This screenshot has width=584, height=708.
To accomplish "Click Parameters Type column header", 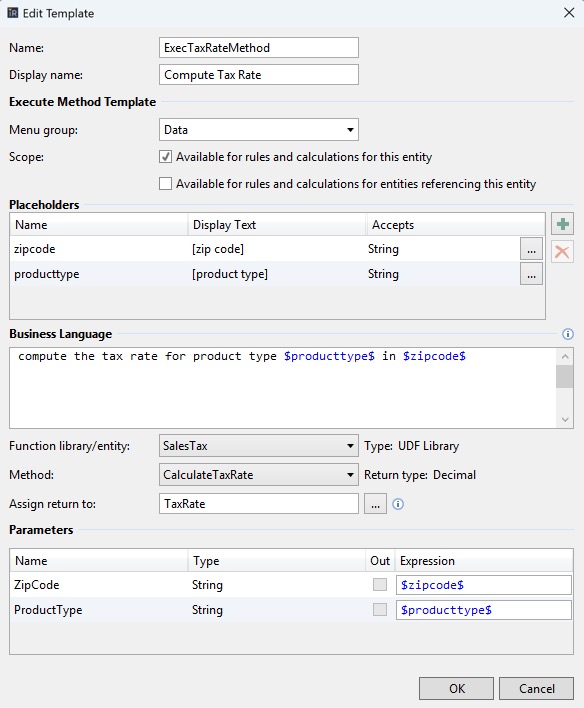I will [x=276, y=560].
